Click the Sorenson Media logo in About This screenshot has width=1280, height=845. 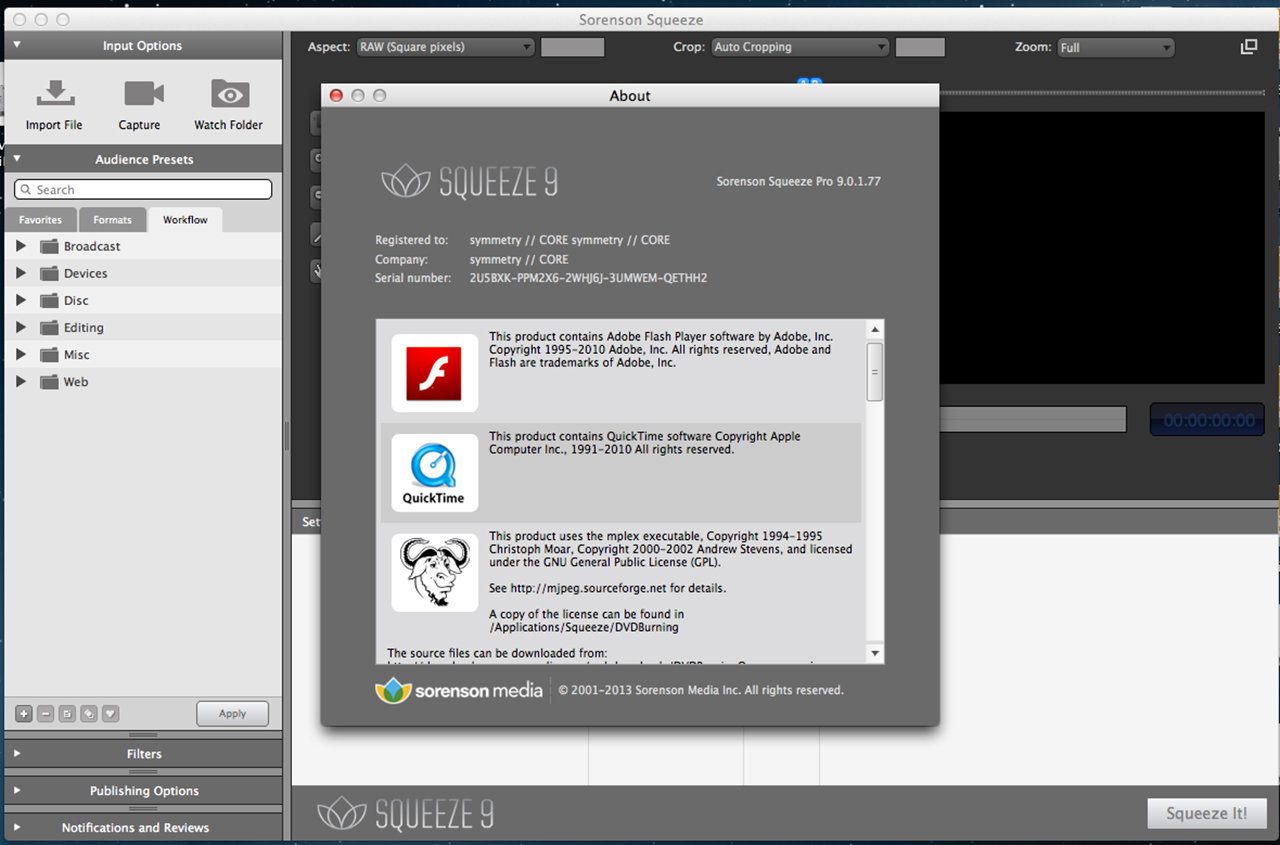click(x=459, y=690)
